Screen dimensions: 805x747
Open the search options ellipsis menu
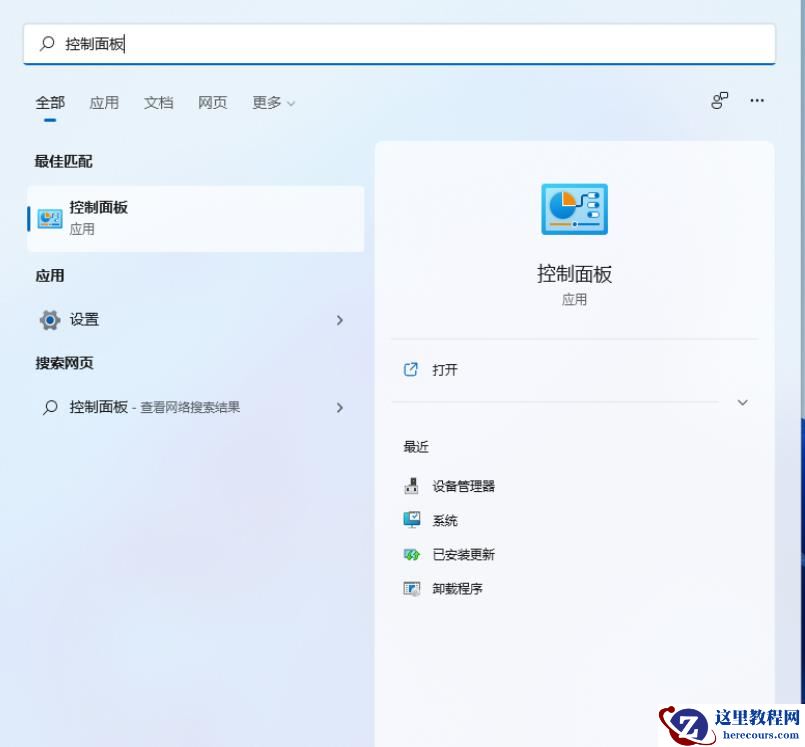[756, 101]
